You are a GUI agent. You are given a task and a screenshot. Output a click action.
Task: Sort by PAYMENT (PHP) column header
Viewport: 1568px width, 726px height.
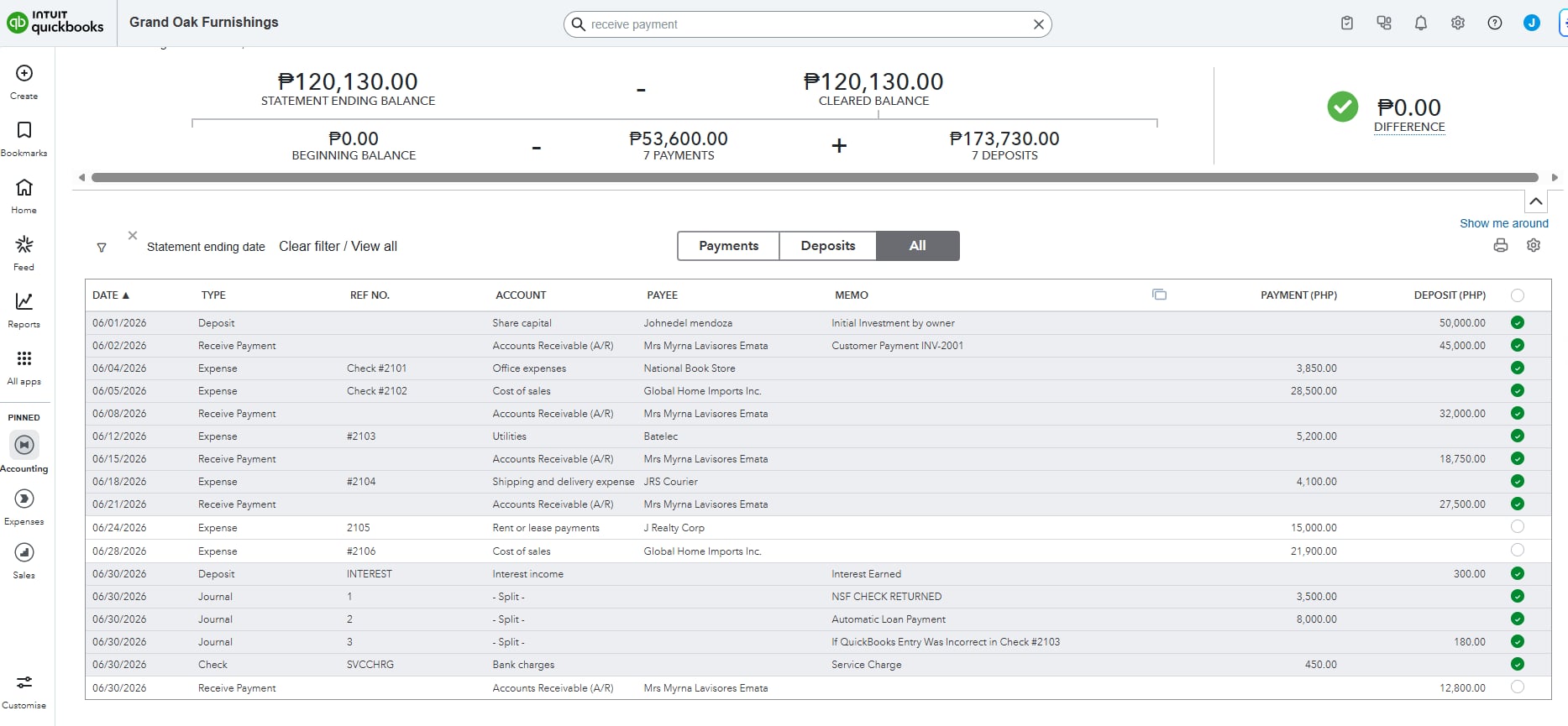tap(1298, 295)
